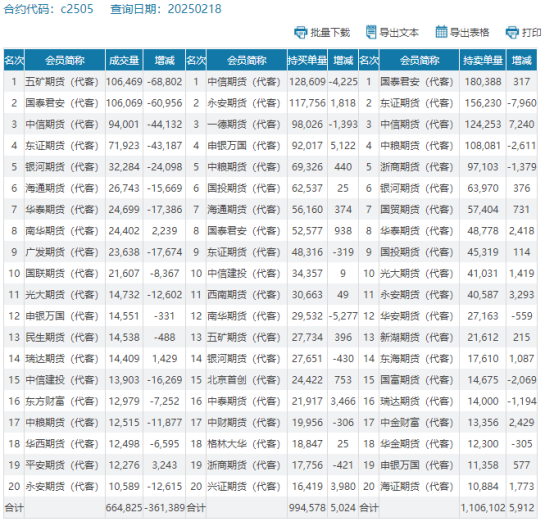Click 一德期货 in long positions
Viewport: 554px width, 526px height.
(x=244, y=124)
